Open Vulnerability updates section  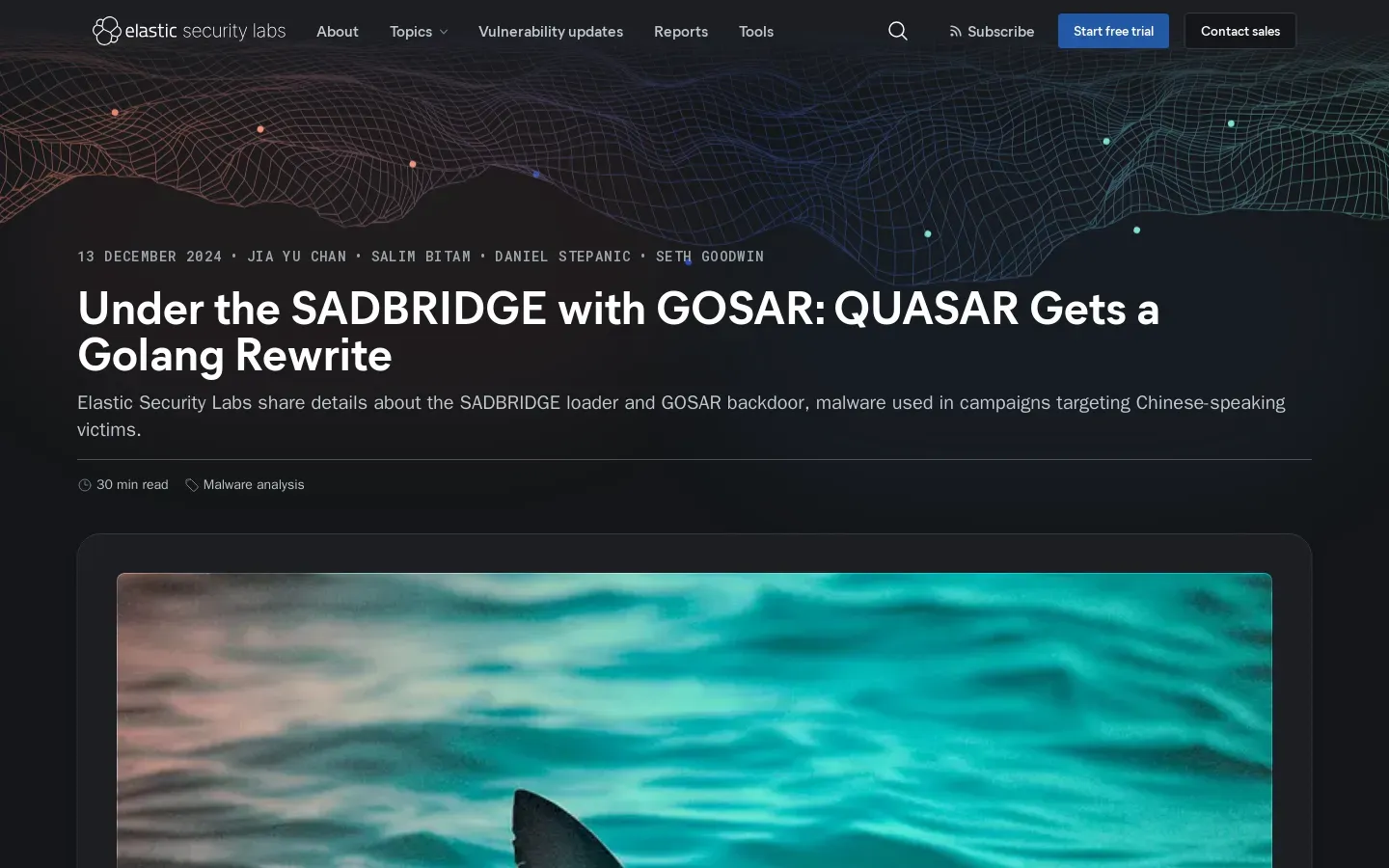(x=551, y=32)
